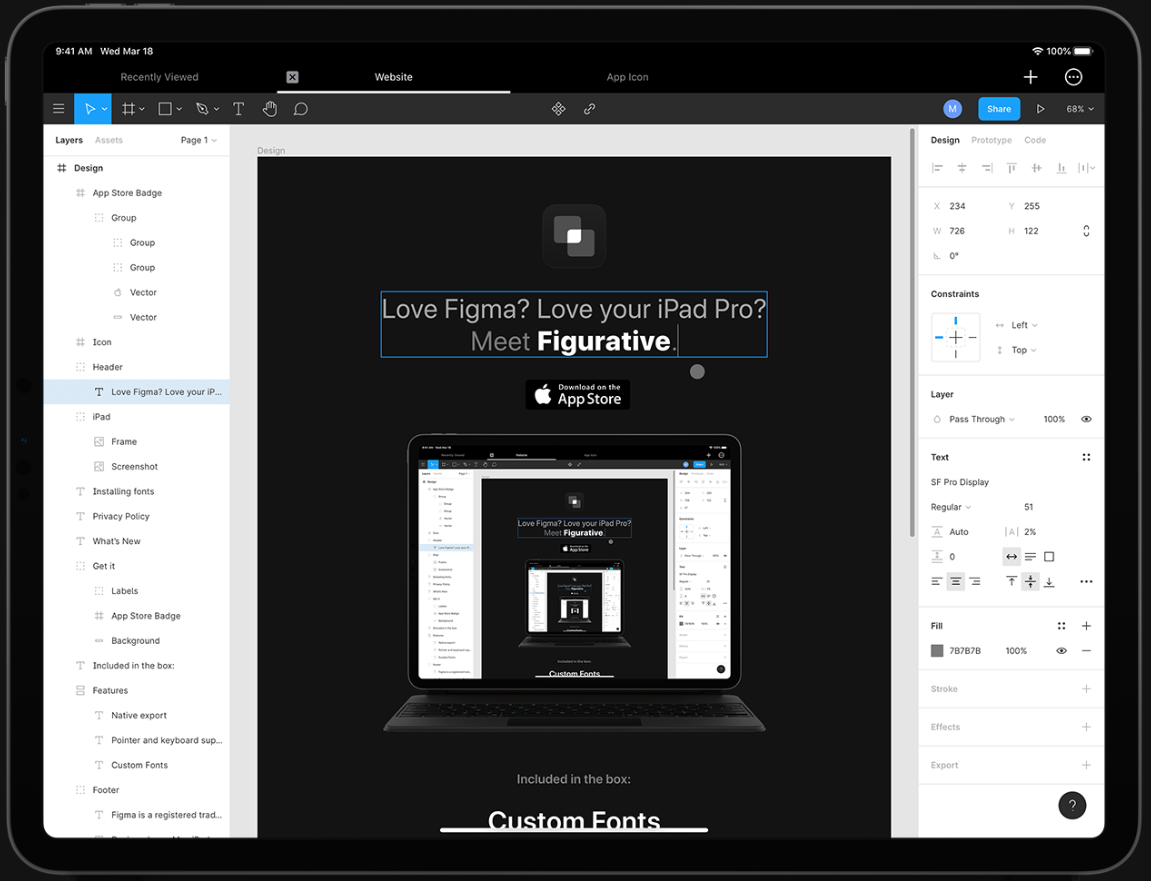The image size is (1151, 881).
Task: Align selection to right edge
Action: 987,168
